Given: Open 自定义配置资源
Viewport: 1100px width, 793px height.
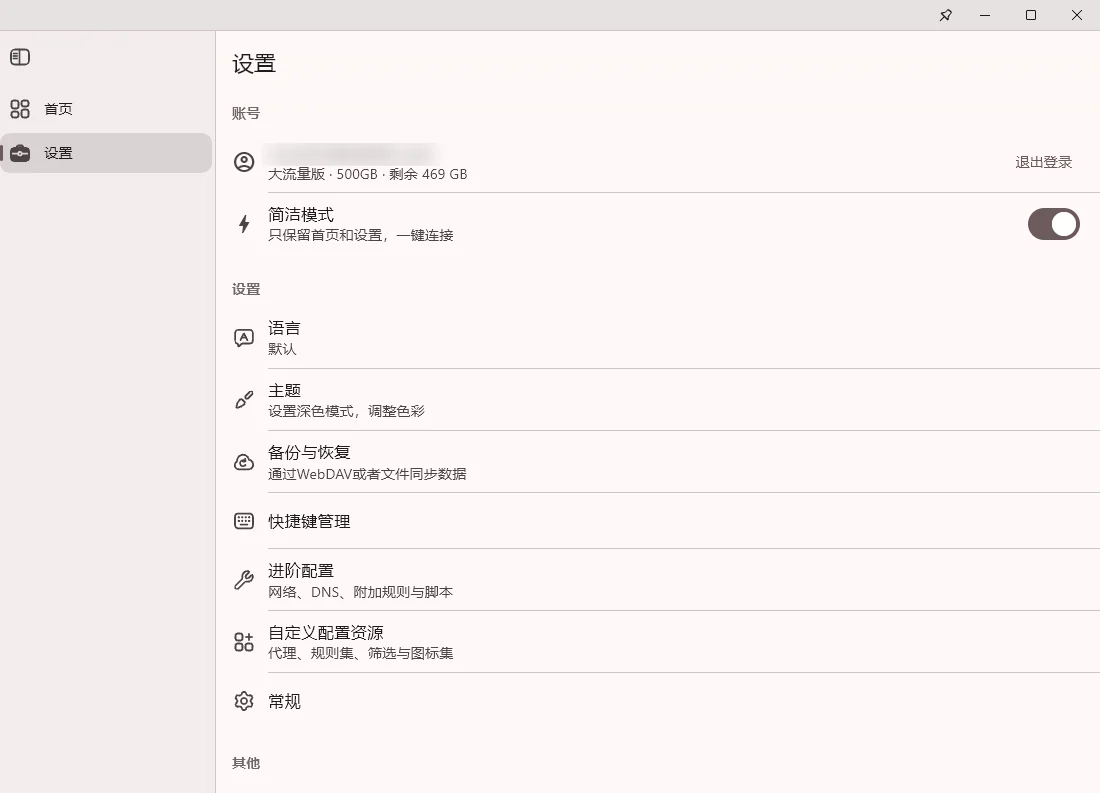Looking at the screenshot, I should click(666, 642).
